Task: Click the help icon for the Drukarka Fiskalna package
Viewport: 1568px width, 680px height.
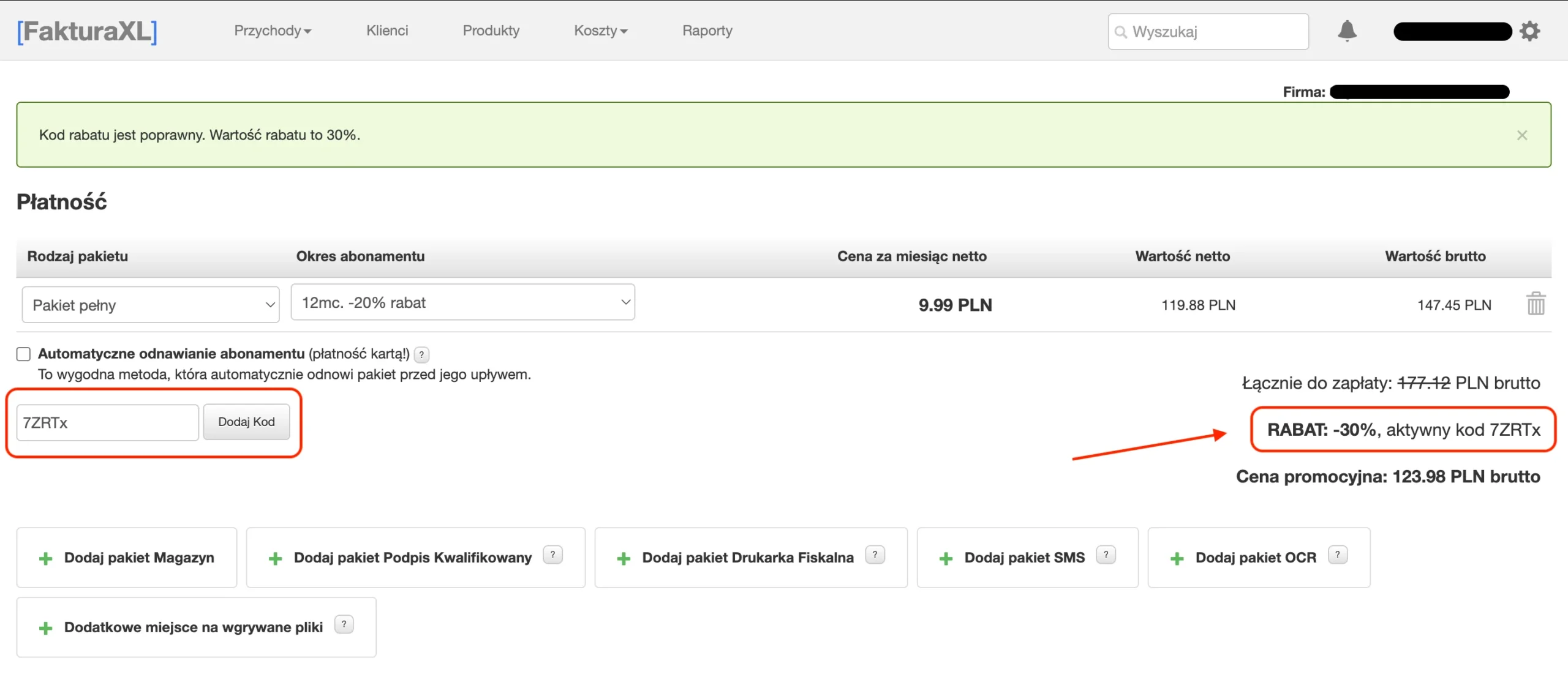Action: pos(875,555)
